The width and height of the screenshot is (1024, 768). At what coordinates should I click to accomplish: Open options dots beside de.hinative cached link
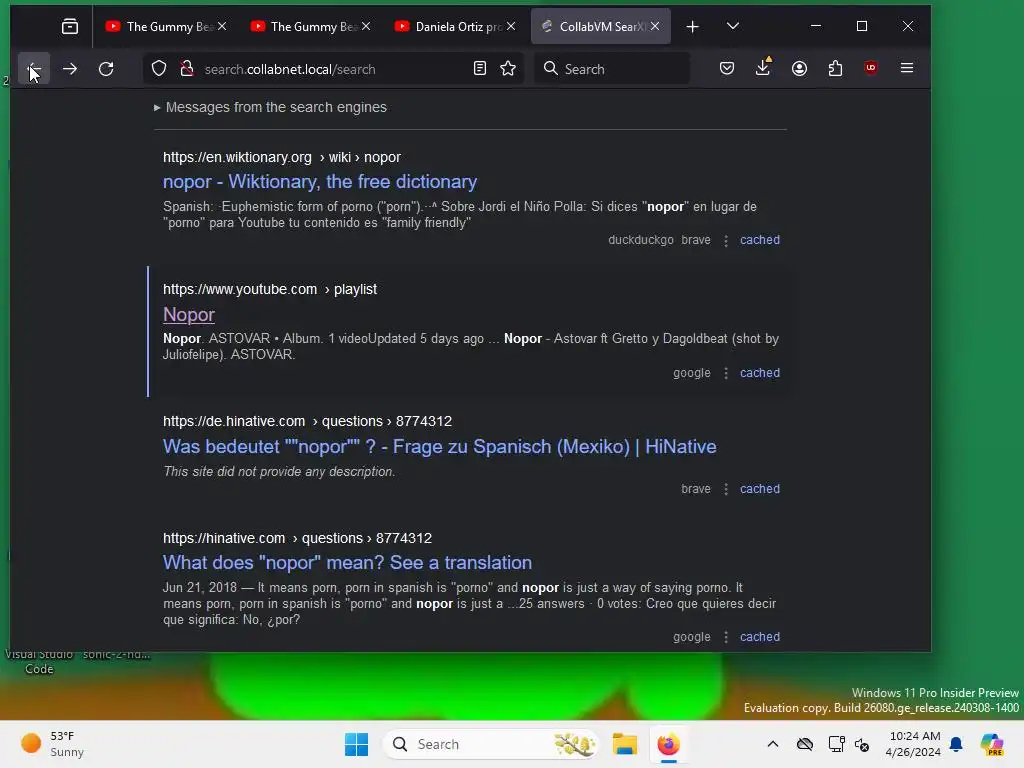[x=726, y=489]
